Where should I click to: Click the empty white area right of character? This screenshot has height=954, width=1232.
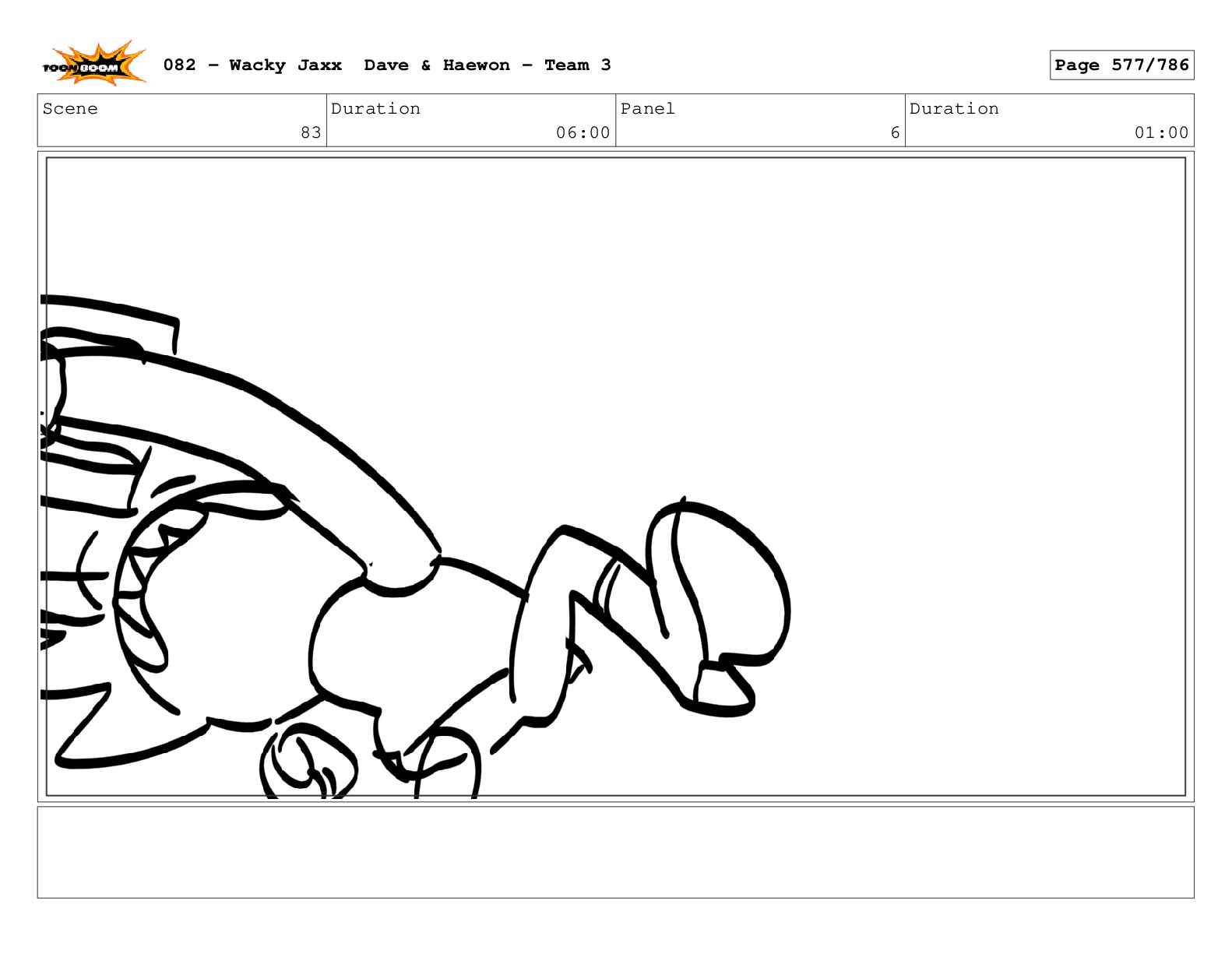pos(973,467)
